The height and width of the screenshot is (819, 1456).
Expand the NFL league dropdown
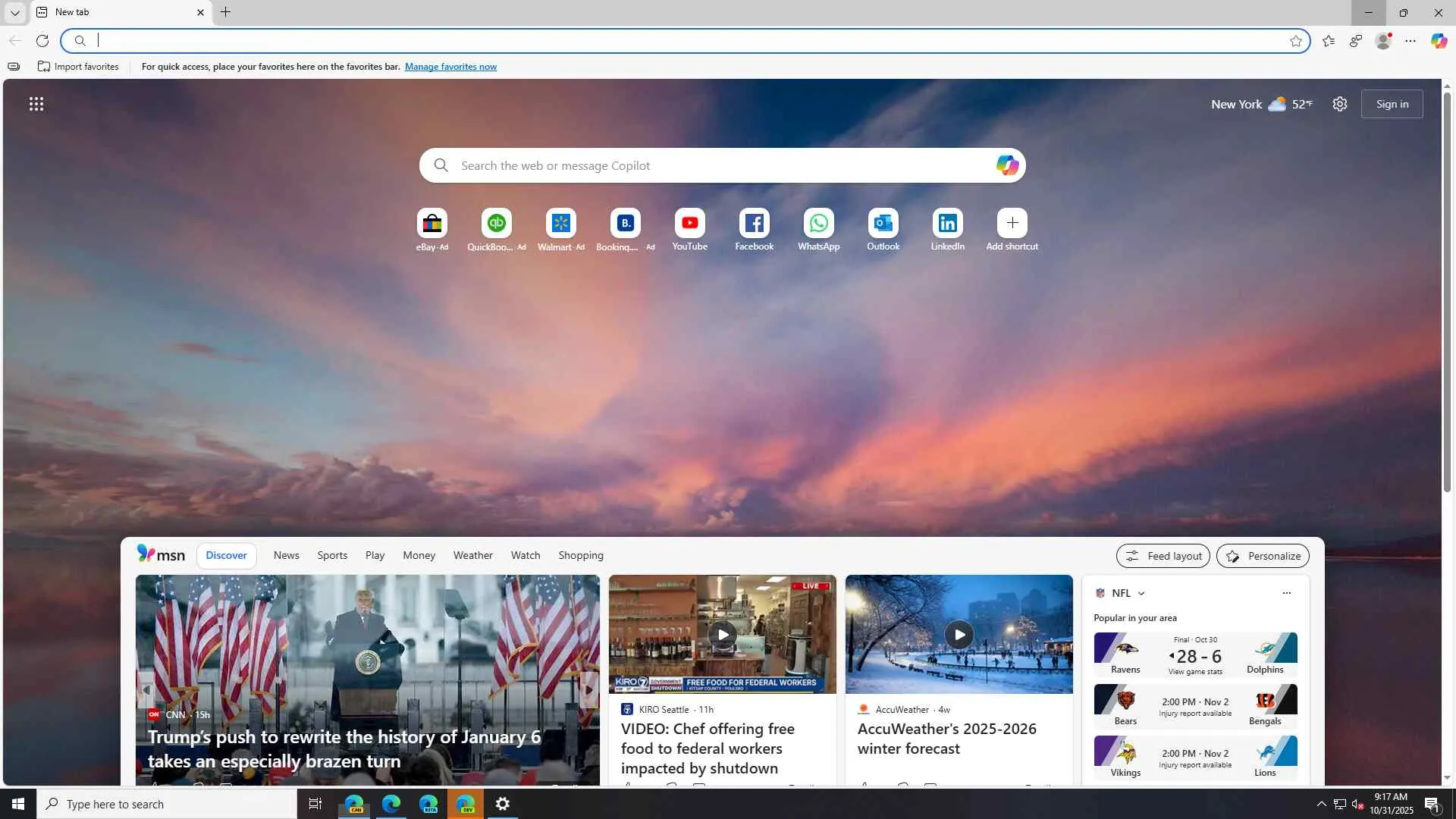[1141, 594]
